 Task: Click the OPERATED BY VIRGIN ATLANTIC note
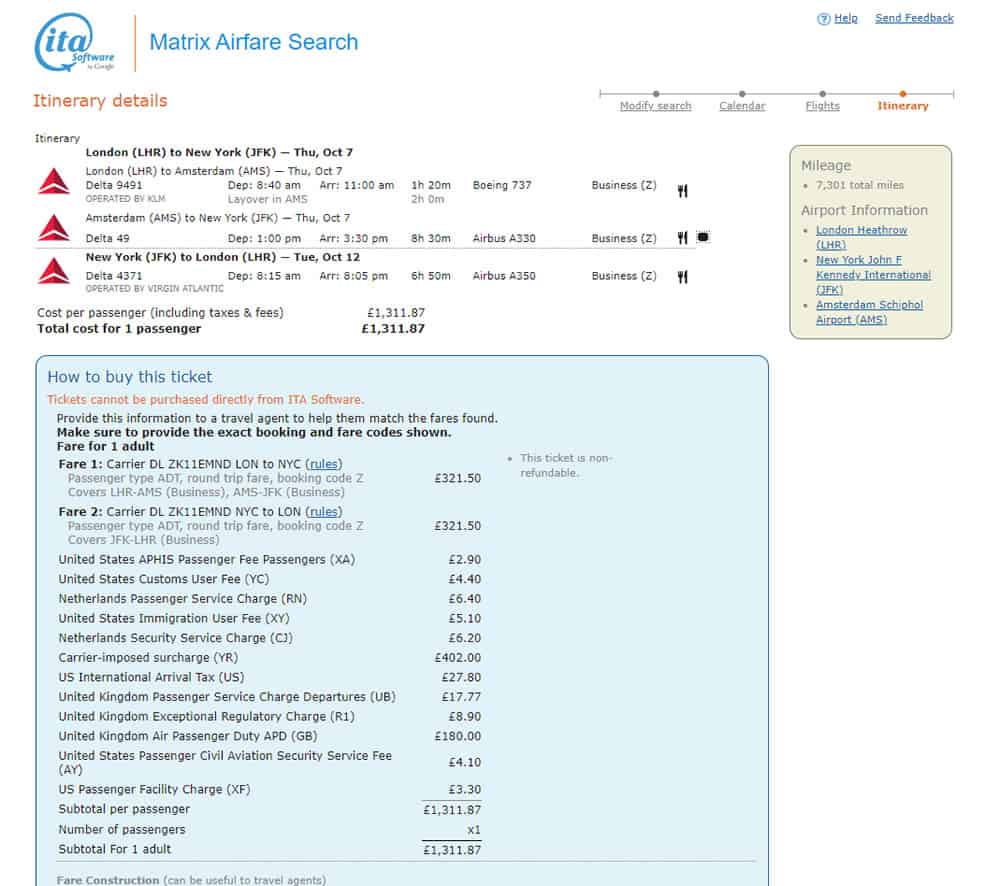(x=154, y=288)
